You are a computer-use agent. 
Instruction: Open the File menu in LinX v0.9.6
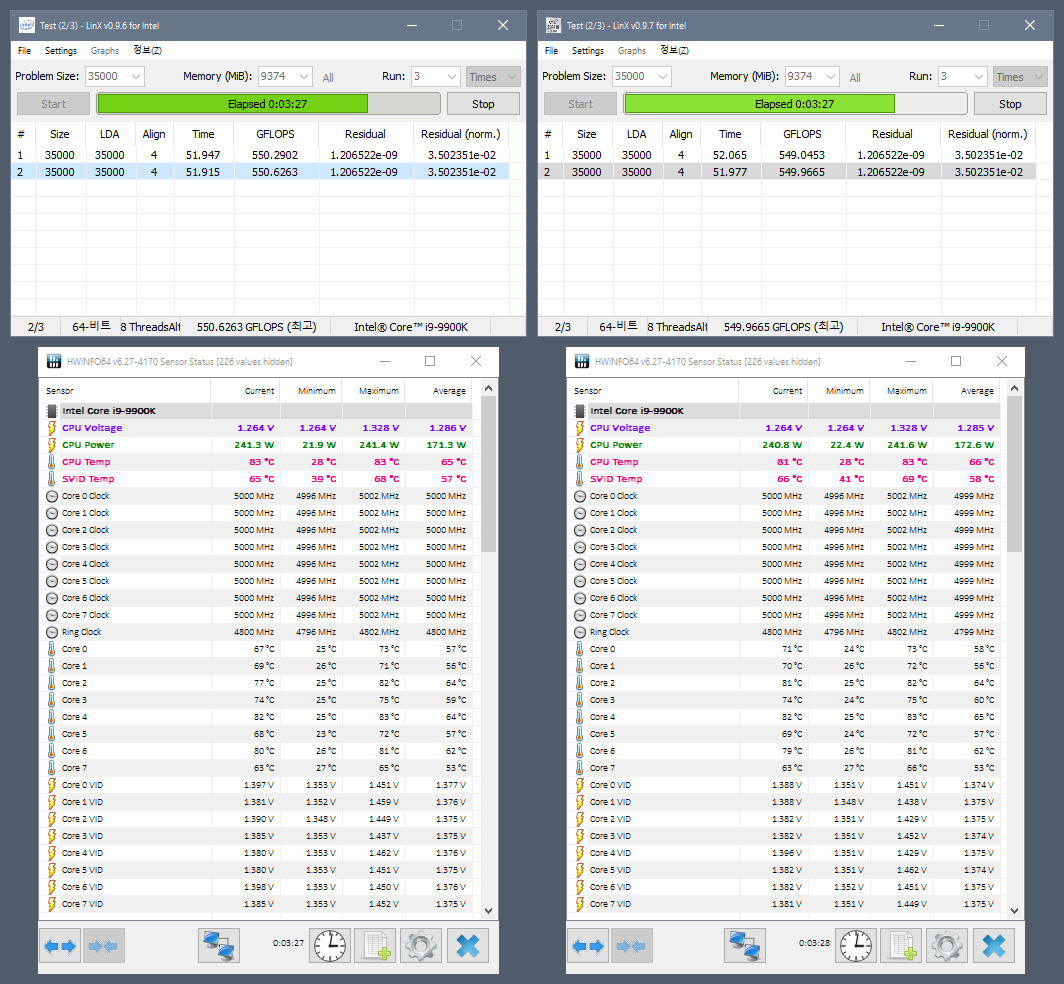24,51
